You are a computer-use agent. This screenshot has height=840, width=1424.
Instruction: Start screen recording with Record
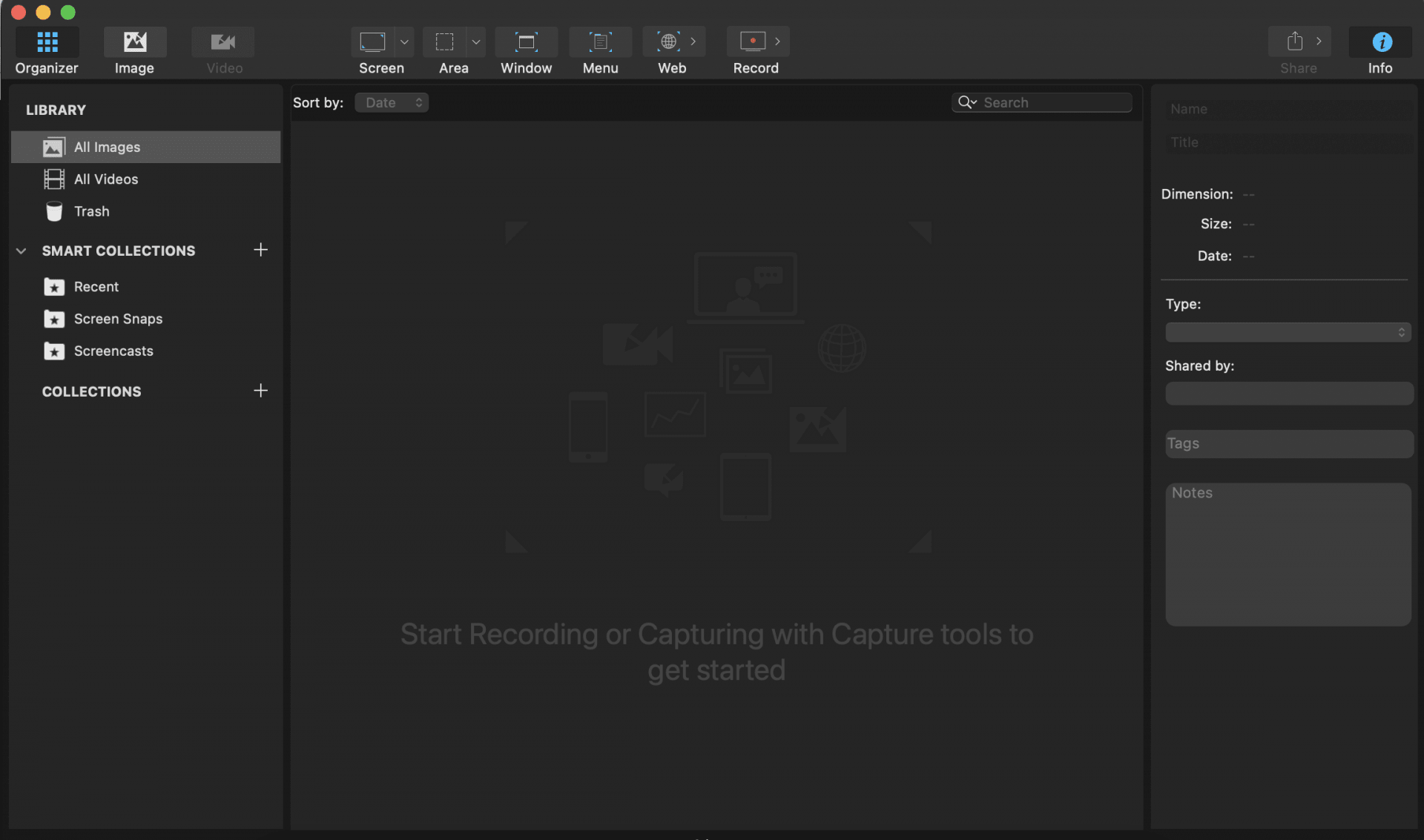pos(752,42)
